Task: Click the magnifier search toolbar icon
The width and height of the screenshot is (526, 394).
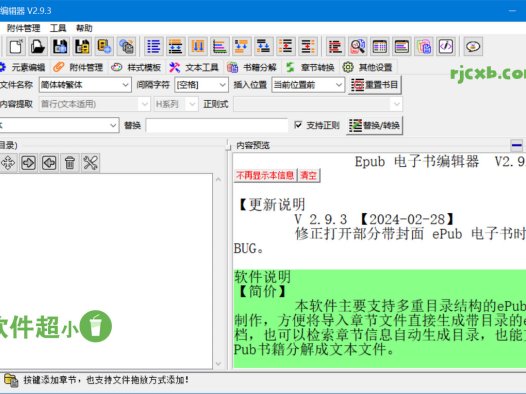Action: [x=358, y=46]
